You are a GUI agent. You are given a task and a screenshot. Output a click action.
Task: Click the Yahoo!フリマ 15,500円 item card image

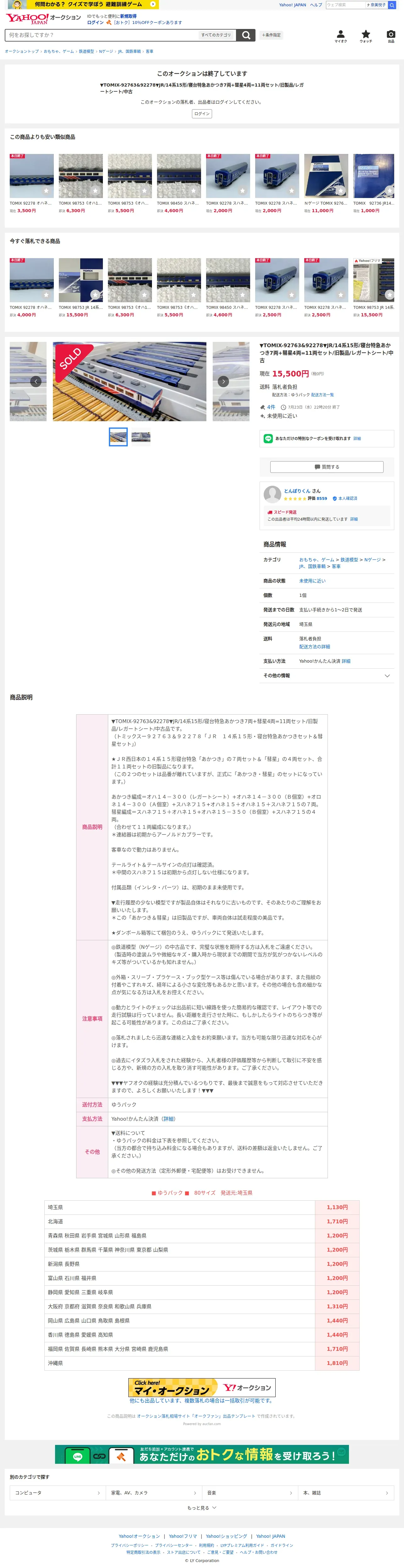pos(373,280)
